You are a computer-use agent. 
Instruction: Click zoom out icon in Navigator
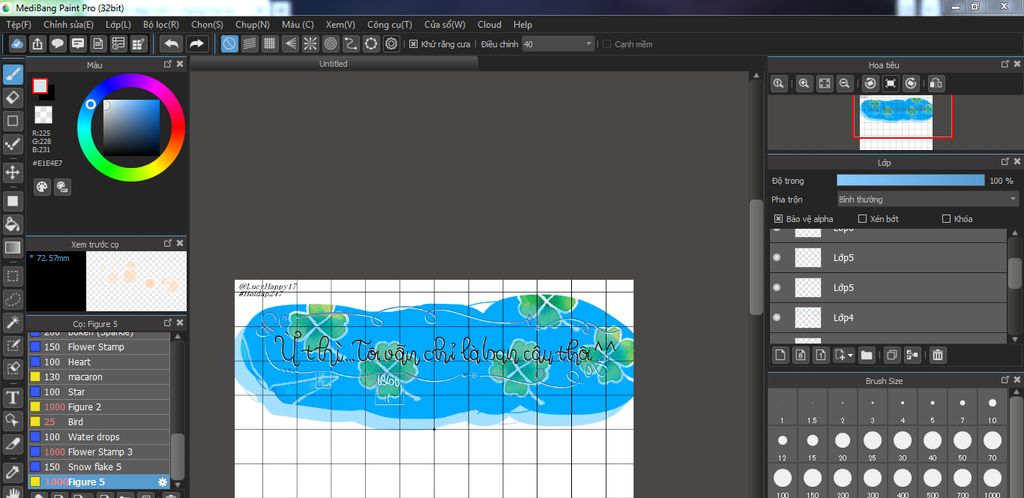(x=844, y=84)
